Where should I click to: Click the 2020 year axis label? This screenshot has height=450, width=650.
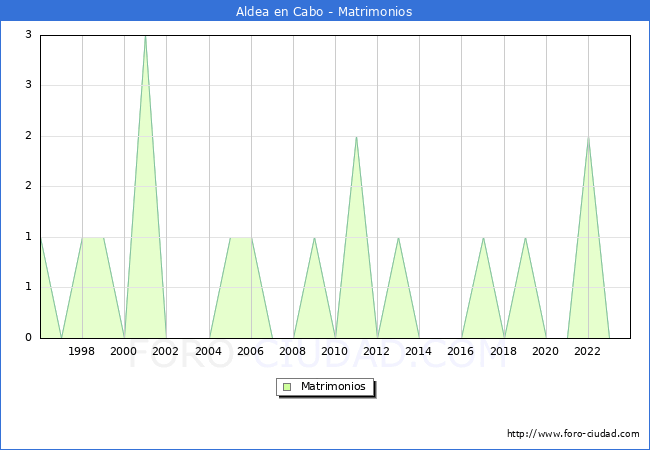point(546,351)
